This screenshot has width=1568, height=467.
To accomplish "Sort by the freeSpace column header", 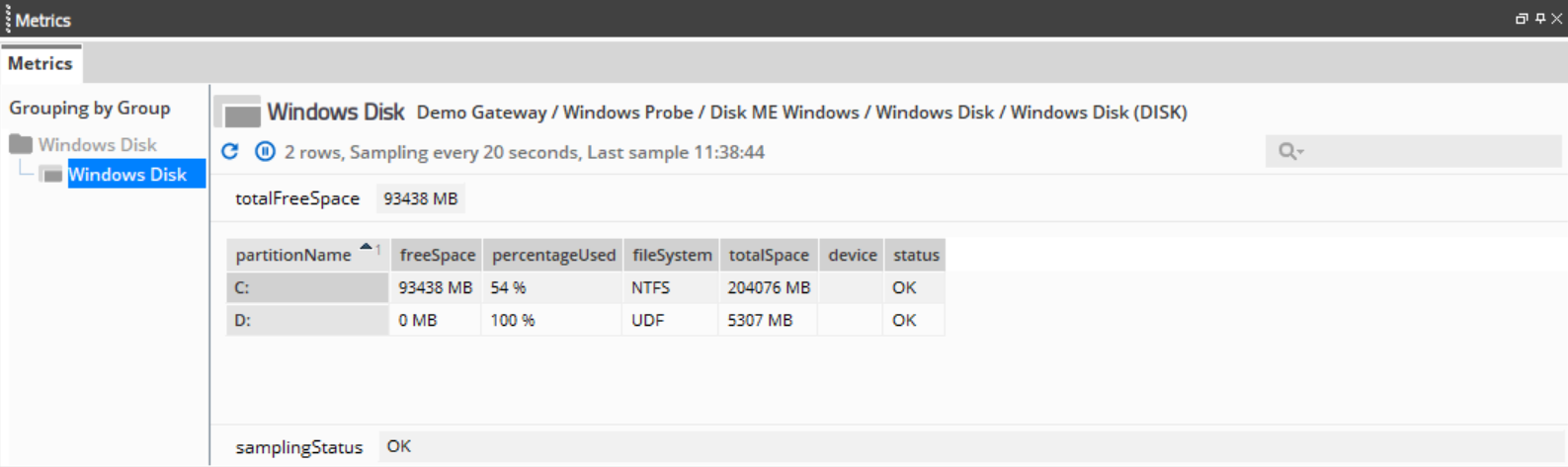I will [437, 255].
